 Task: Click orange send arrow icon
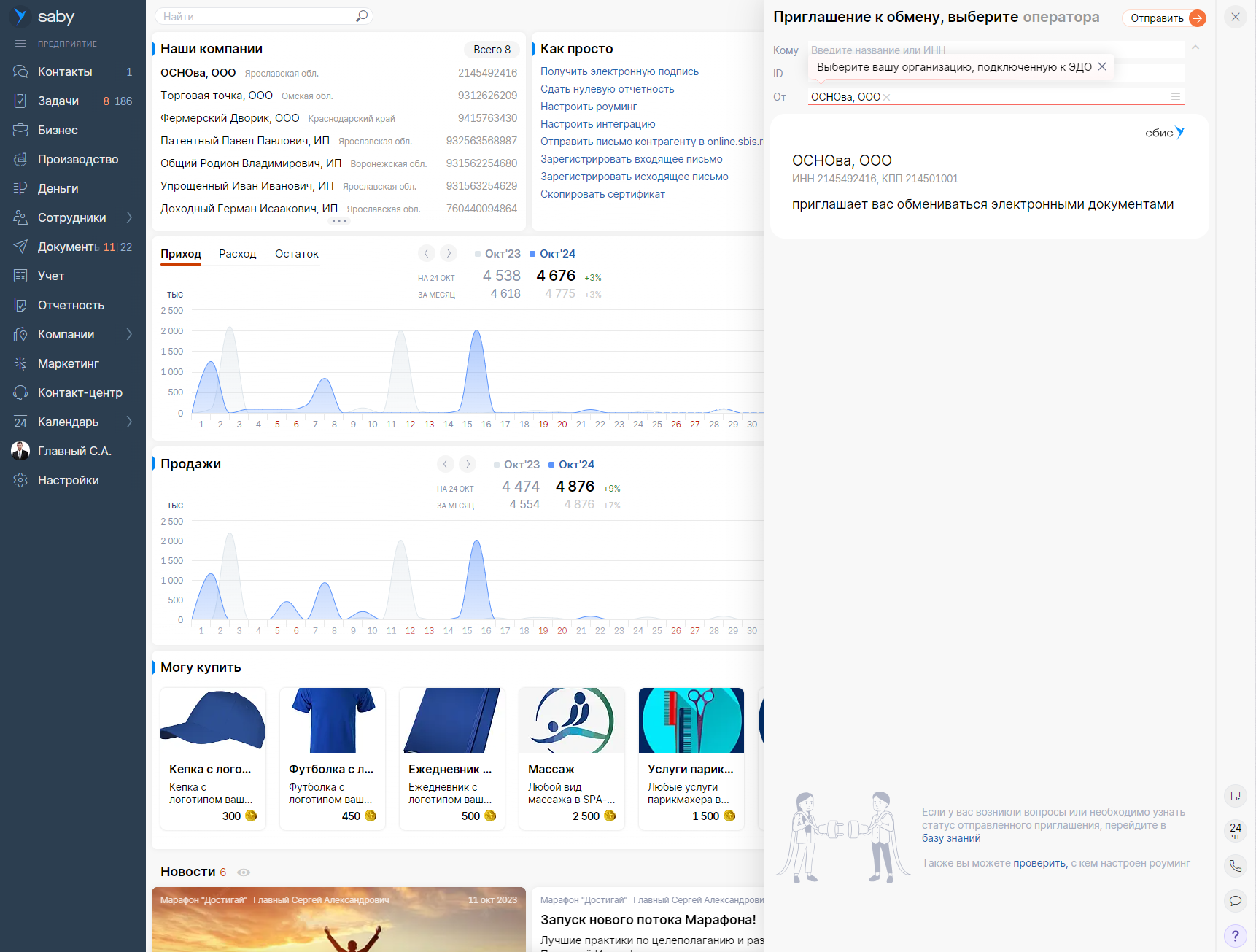tap(1197, 18)
